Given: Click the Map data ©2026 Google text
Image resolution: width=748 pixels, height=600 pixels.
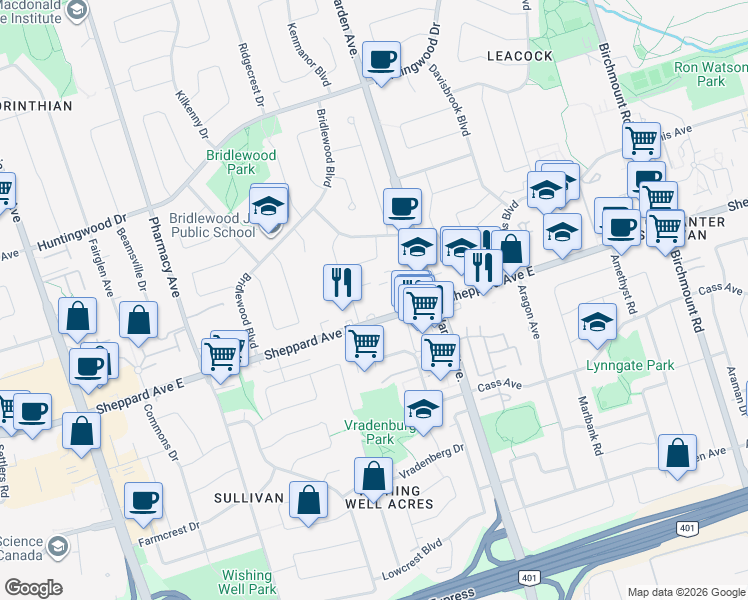Looking at the screenshot, I should tap(686, 593).
